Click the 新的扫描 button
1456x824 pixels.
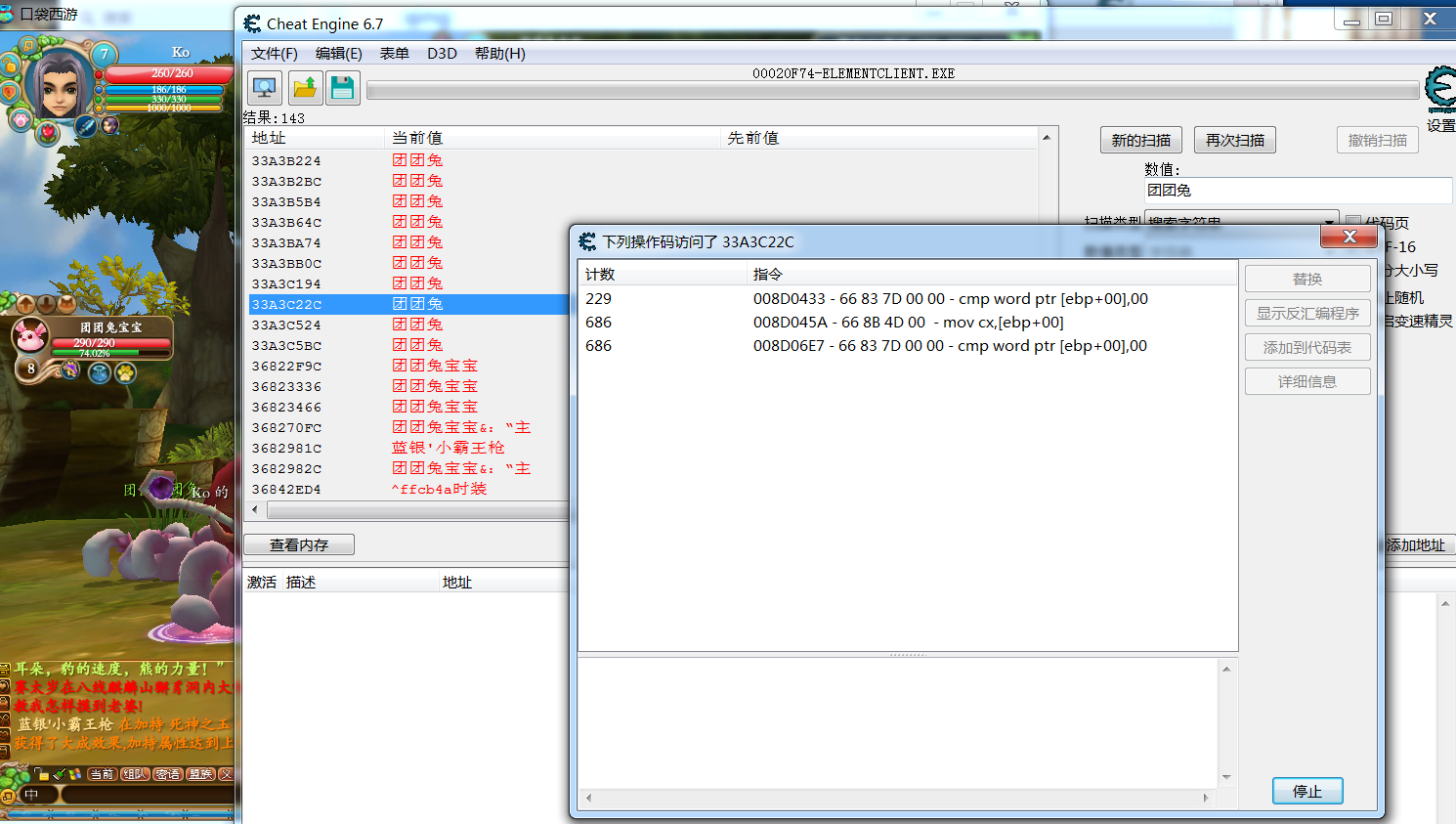pos(1141,140)
